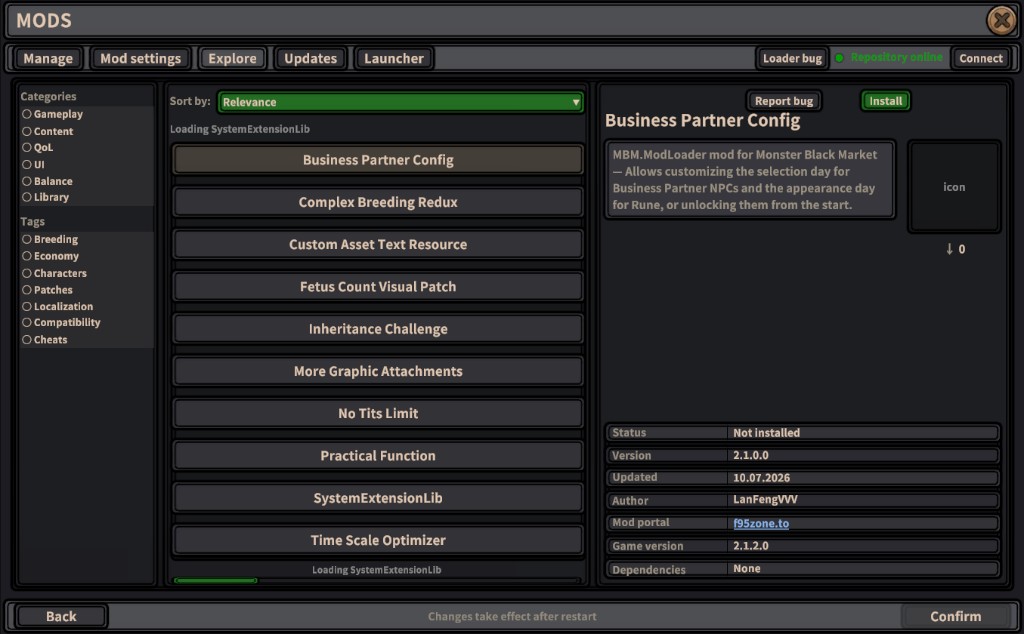Click the Game version 2.1.2.0 value
The height and width of the screenshot is (634, 1024).
[x=751, y=545]
